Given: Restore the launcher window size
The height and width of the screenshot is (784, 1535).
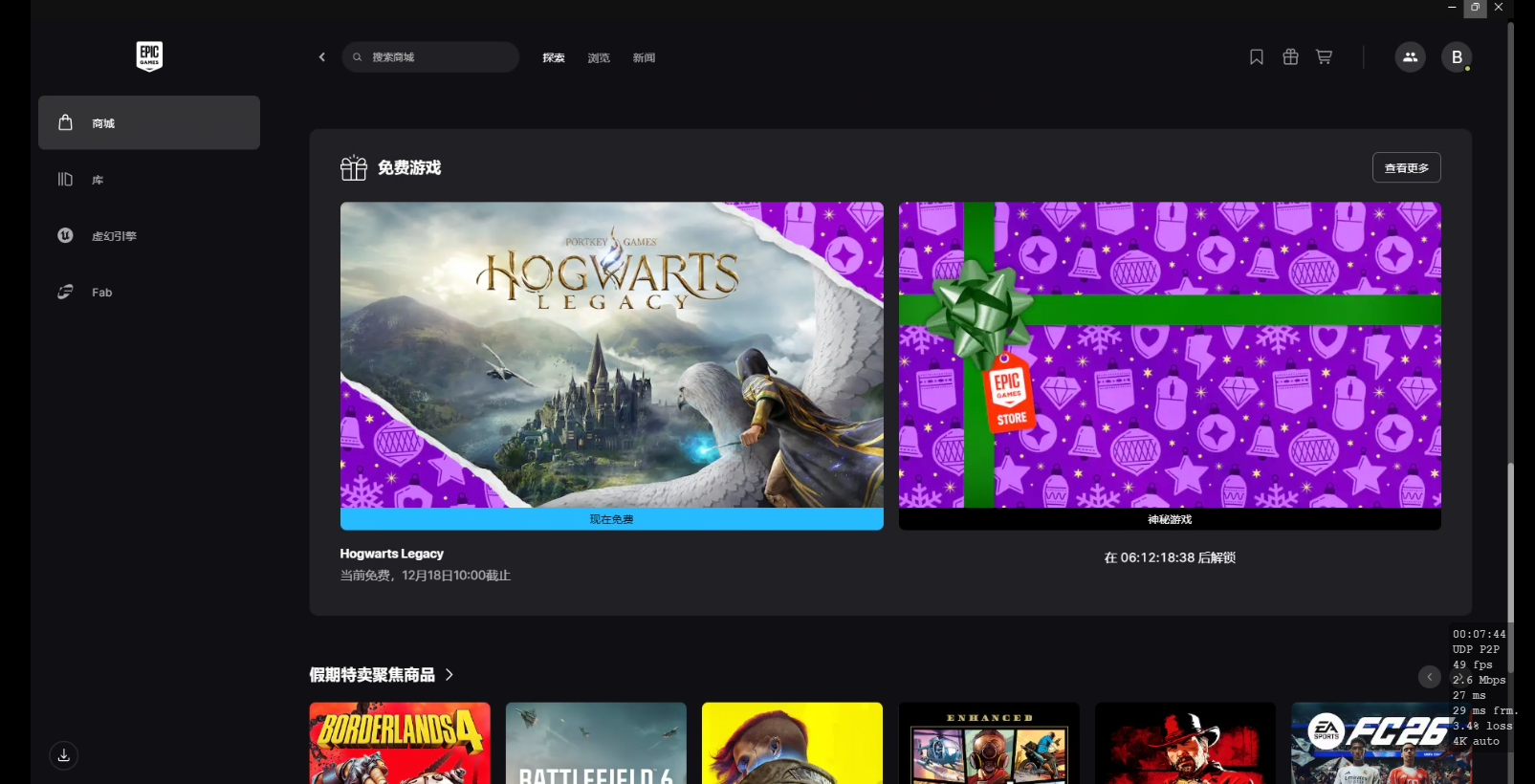Looking at the screenshot, I should tap(1476, 8).
